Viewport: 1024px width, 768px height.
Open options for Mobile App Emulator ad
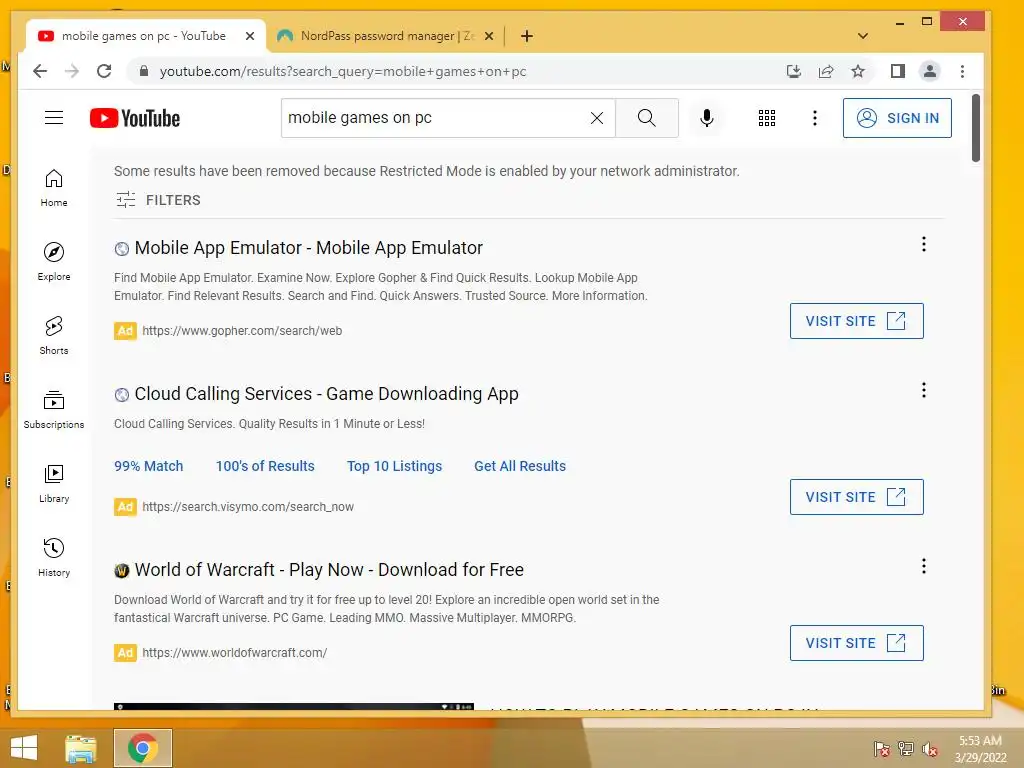point(923,244)
